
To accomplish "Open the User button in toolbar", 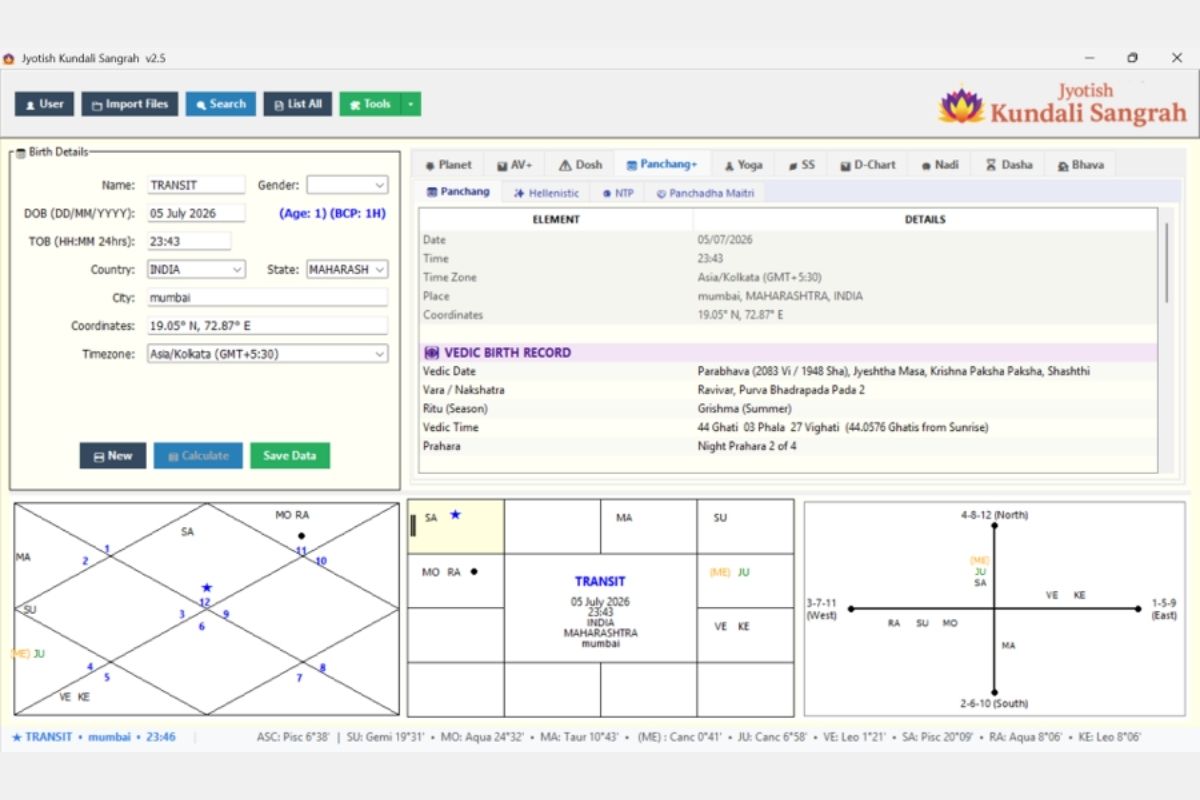I will coord(44,104).
